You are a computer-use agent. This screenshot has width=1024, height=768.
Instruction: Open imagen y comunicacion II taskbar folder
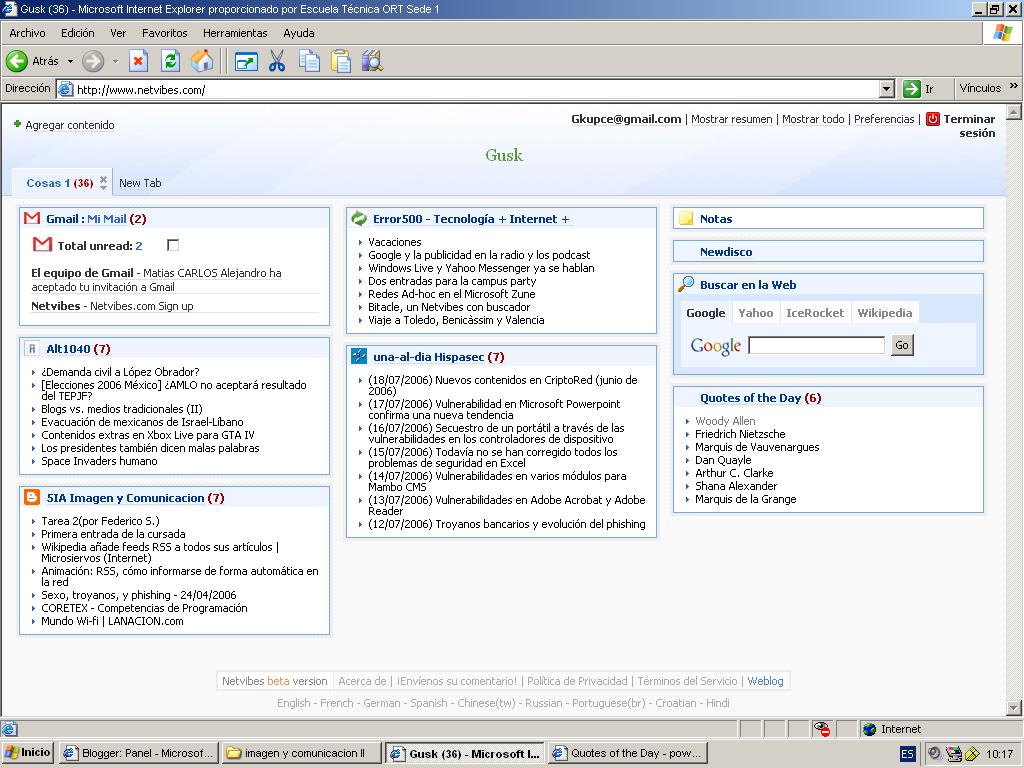[x=301, y=753]
